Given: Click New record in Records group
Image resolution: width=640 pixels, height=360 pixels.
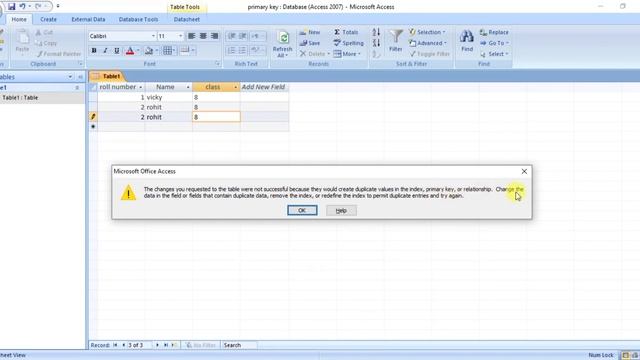Looking at the screenshot, I should [310, 32].
